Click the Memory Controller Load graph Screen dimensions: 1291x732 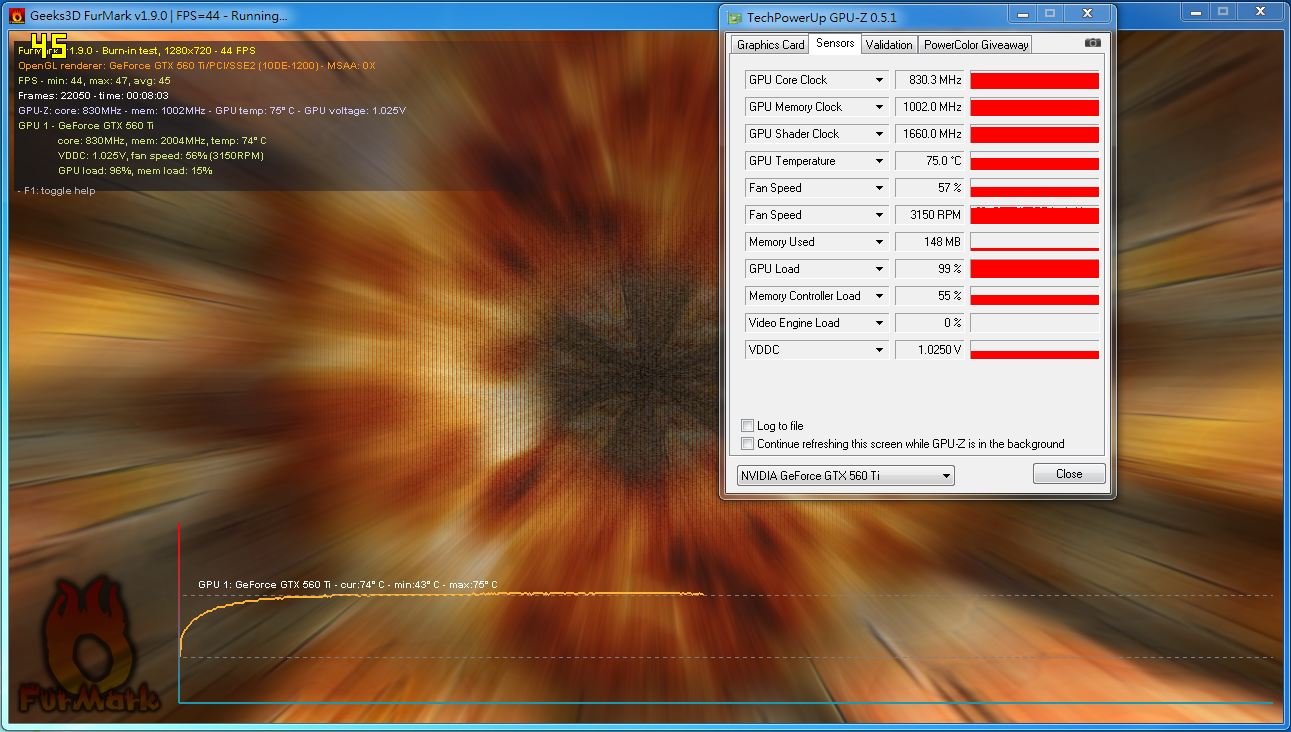(x=1034, y=296)
